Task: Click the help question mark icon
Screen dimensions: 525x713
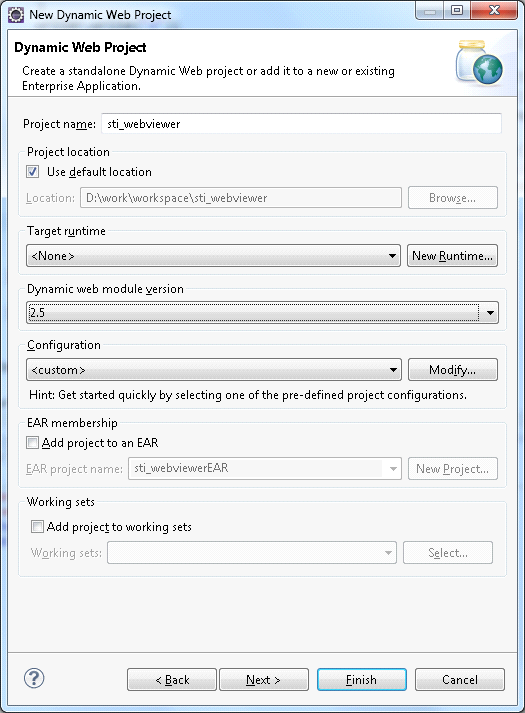Action: pos(34,678)
